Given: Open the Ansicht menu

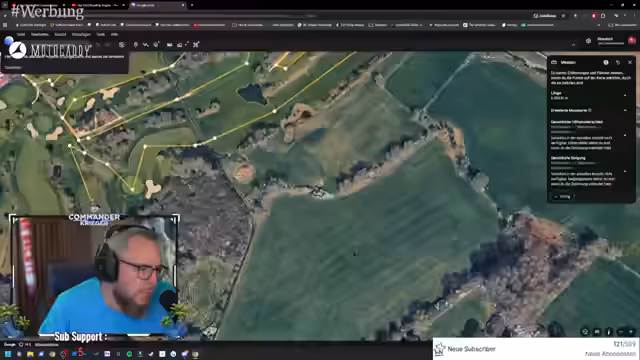Looking at the screenshot, I should tap(60, 34).
